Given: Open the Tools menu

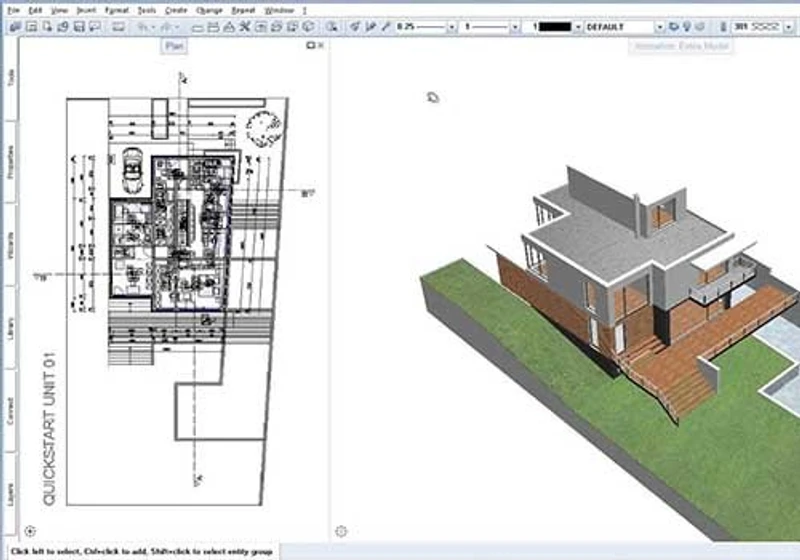Looking at the screenshot, I should pyautogui.click(x=146, y=10).
